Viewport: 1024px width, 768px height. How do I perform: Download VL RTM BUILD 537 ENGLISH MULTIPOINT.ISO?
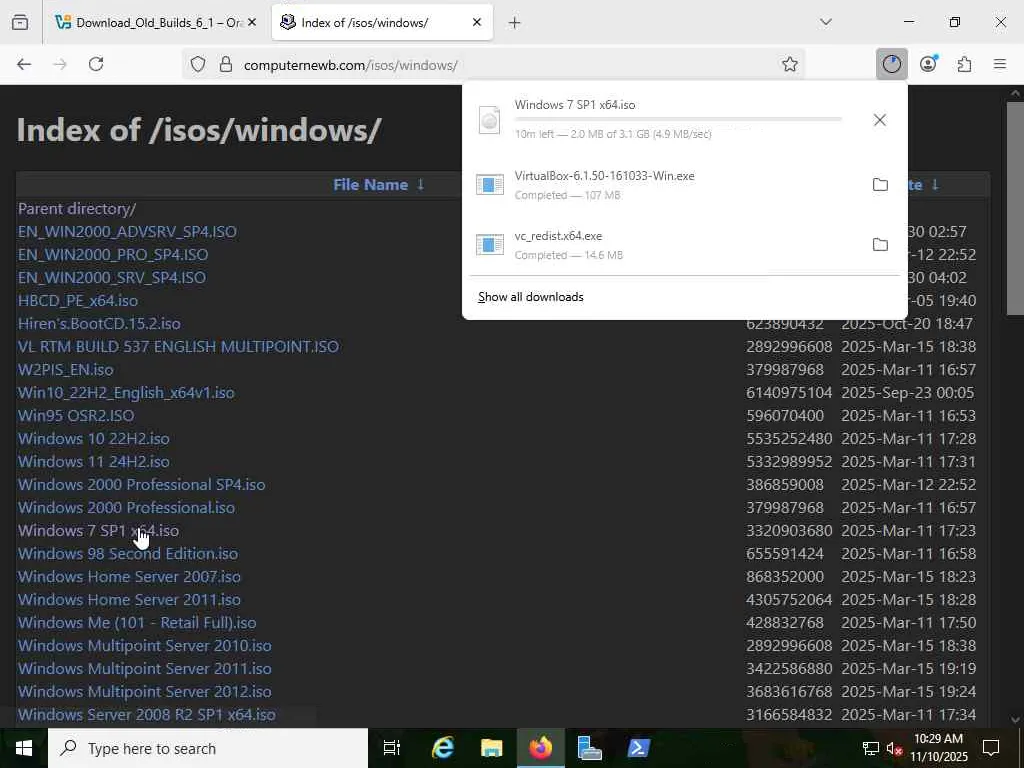tap(178, 347)
